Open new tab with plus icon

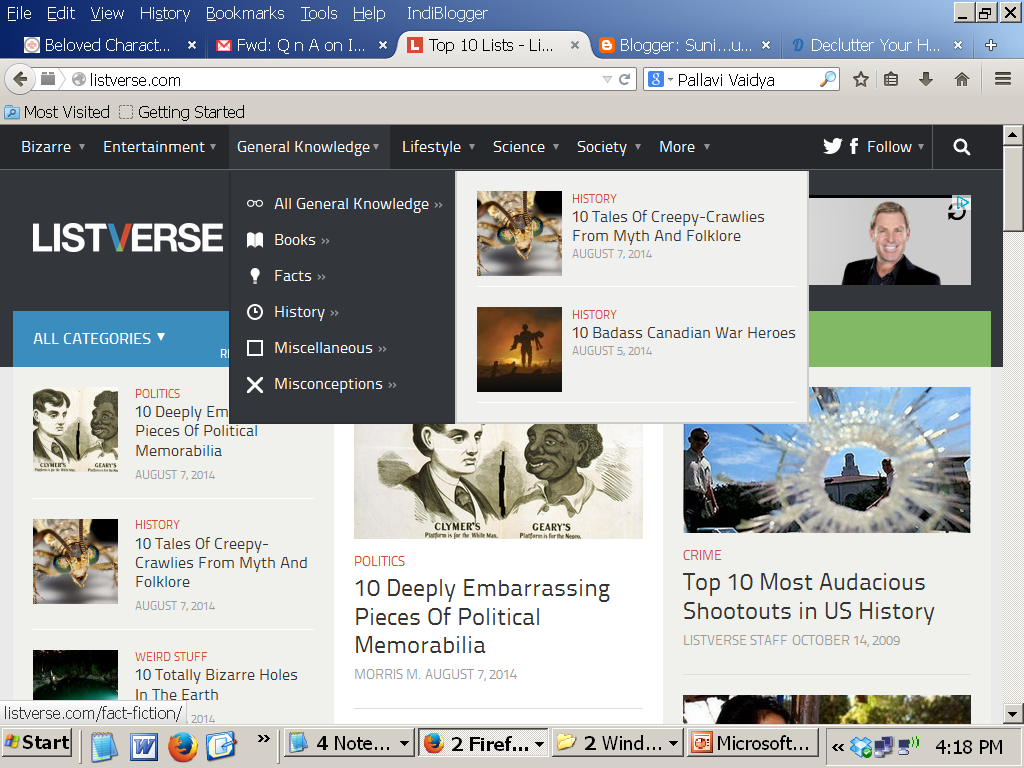coord(991,45)
